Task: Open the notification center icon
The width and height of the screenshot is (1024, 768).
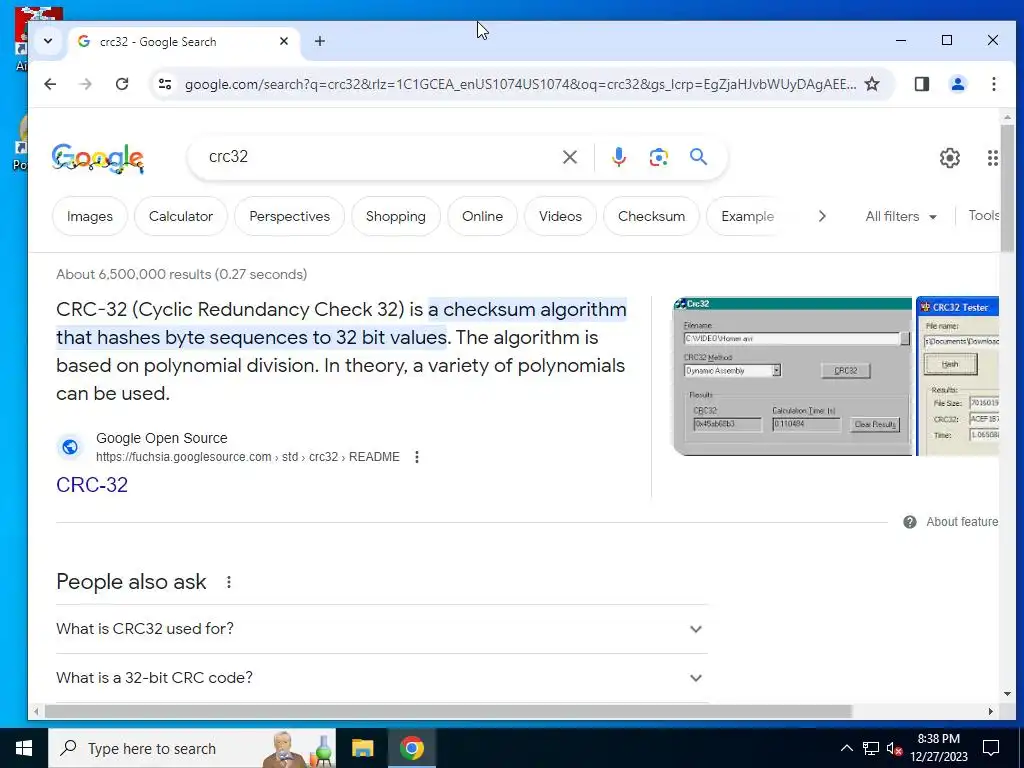Action: (x=991, y=748)
